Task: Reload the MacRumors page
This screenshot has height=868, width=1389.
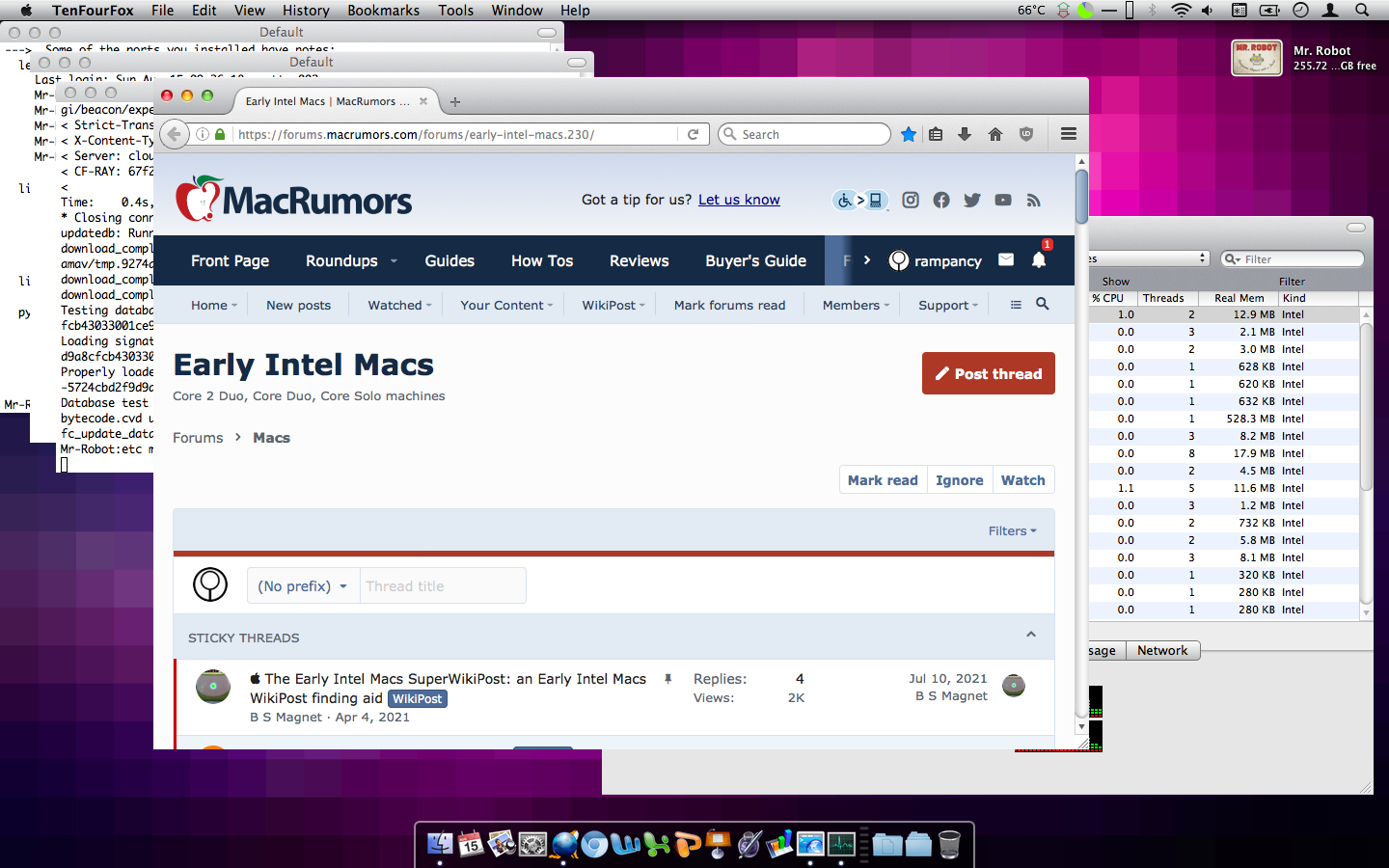Action: [693, 134]
